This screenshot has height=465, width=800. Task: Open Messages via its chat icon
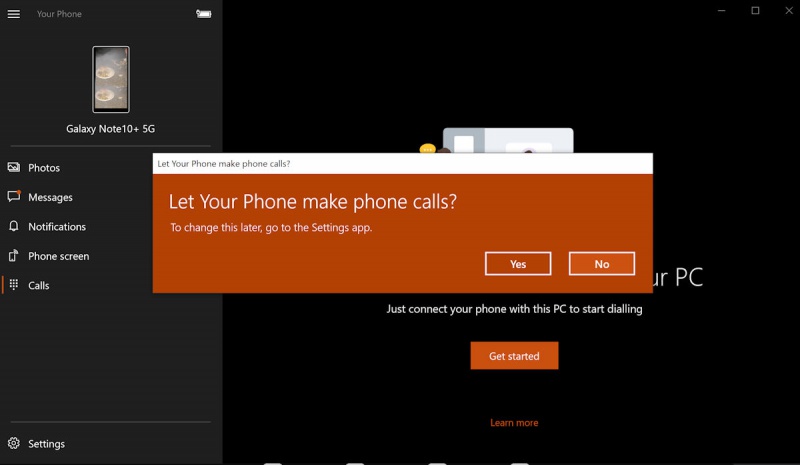(14, 197)
